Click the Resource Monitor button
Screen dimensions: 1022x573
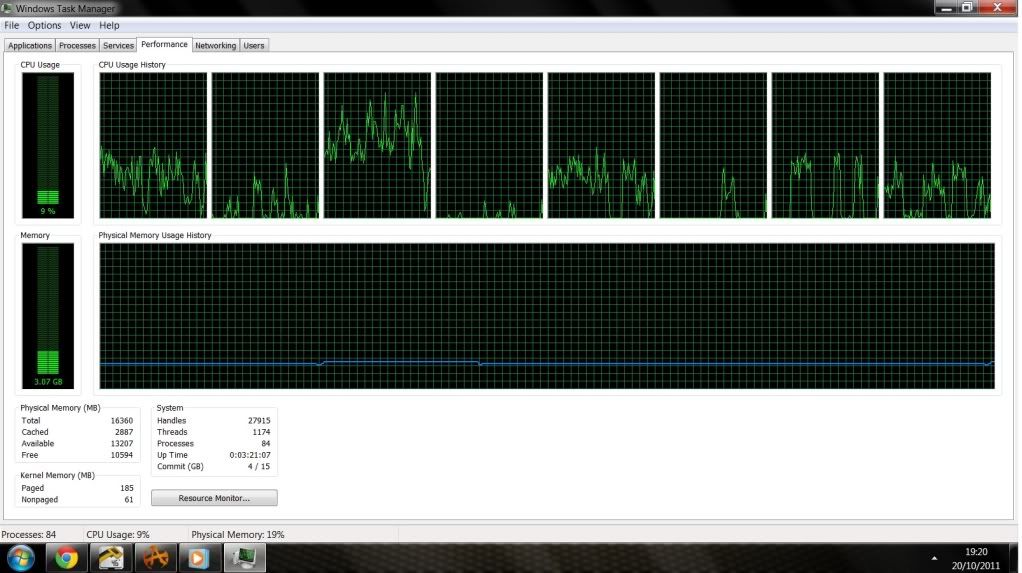click(x=214, y=498)
